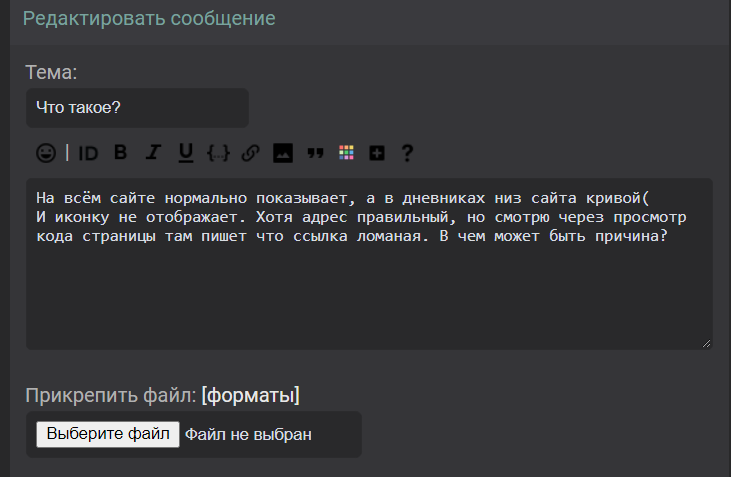Open the emoji smiley picker
This screenshot has height=477, width=731.
45,153
